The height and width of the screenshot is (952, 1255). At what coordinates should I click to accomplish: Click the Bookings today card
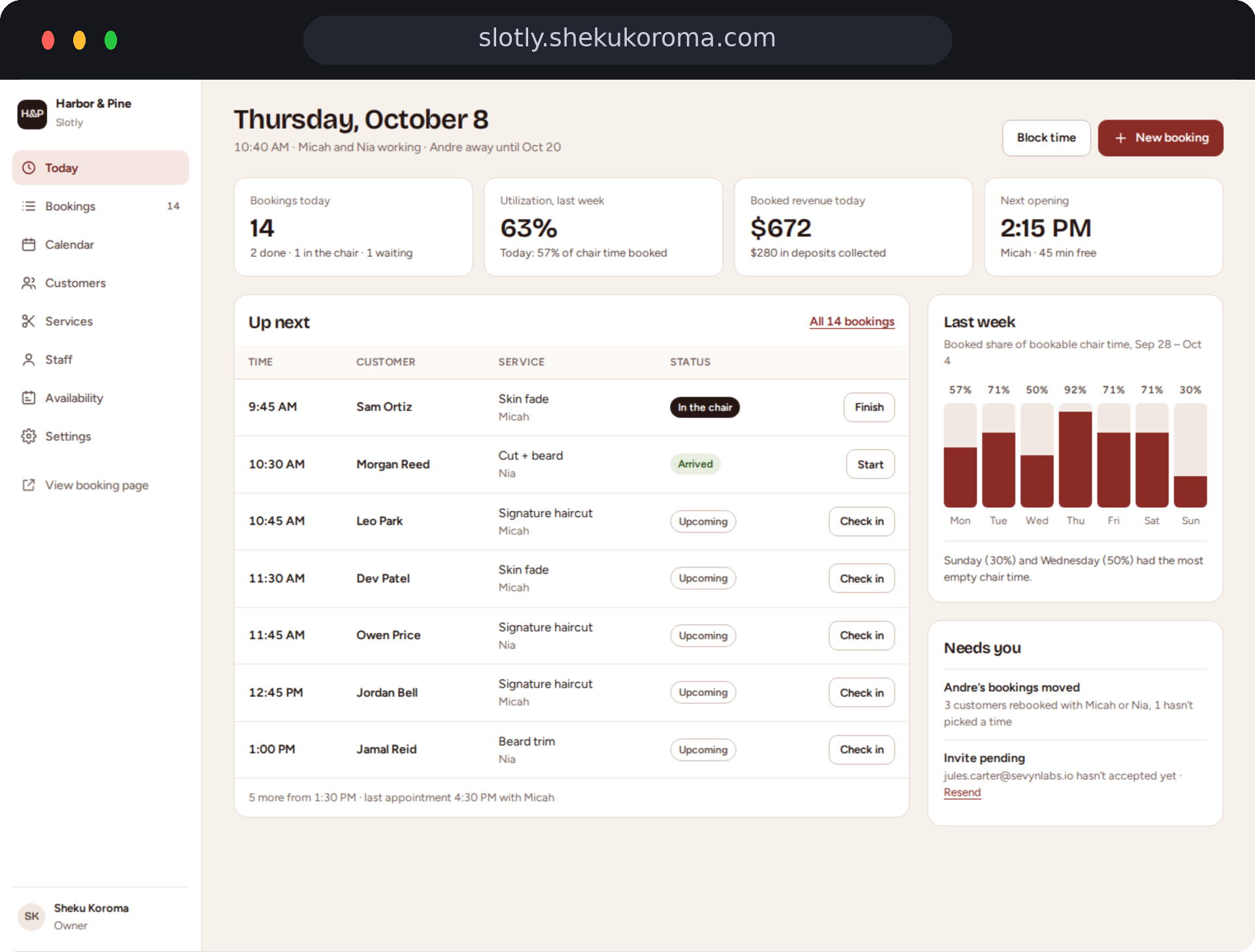353,227
